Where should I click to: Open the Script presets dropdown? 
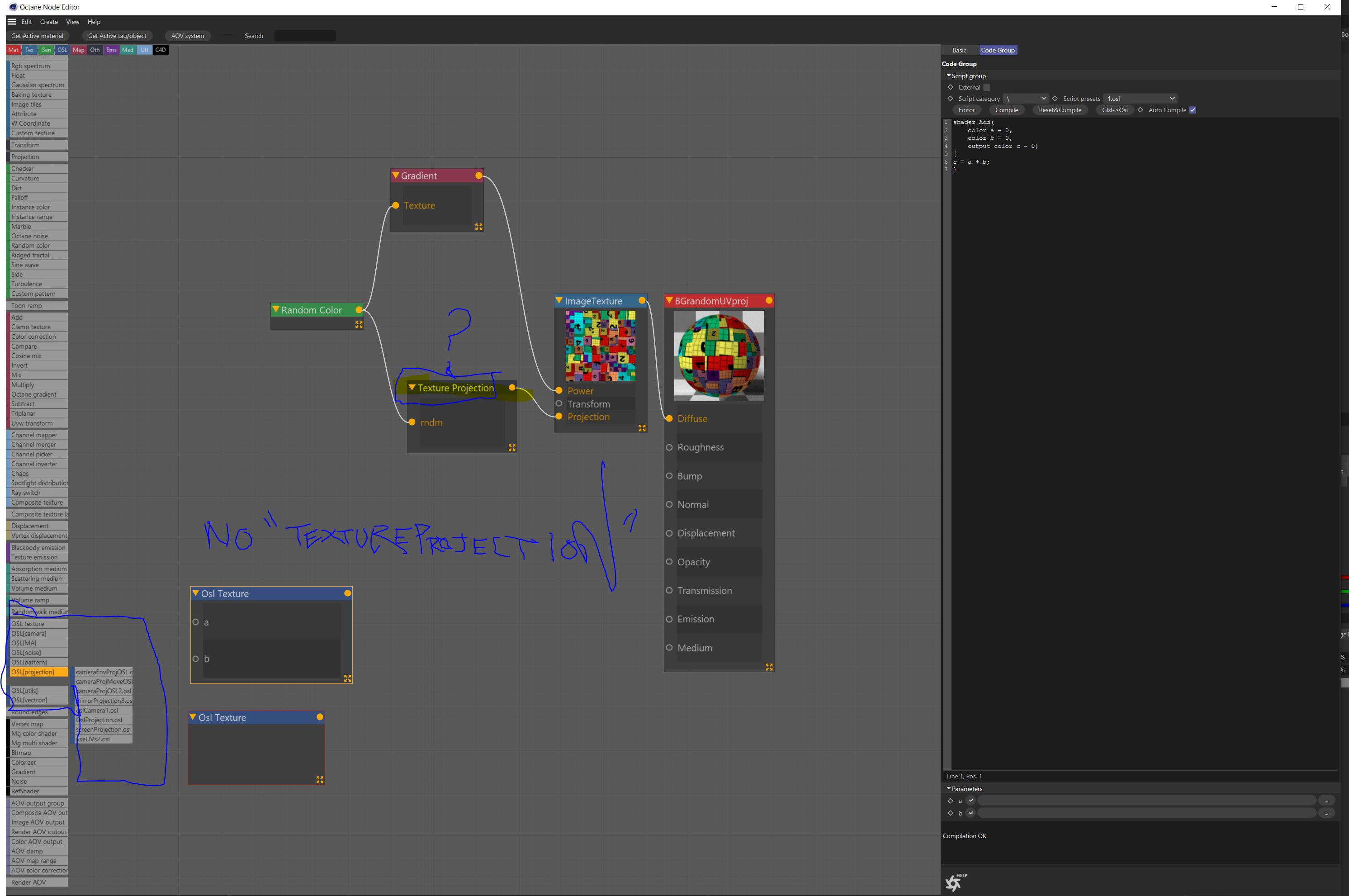click(x=1140, y=98)
